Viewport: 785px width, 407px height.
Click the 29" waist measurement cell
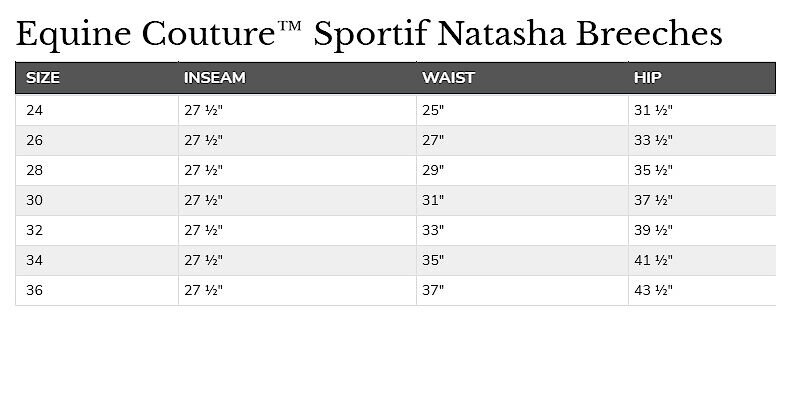[433, 170]
